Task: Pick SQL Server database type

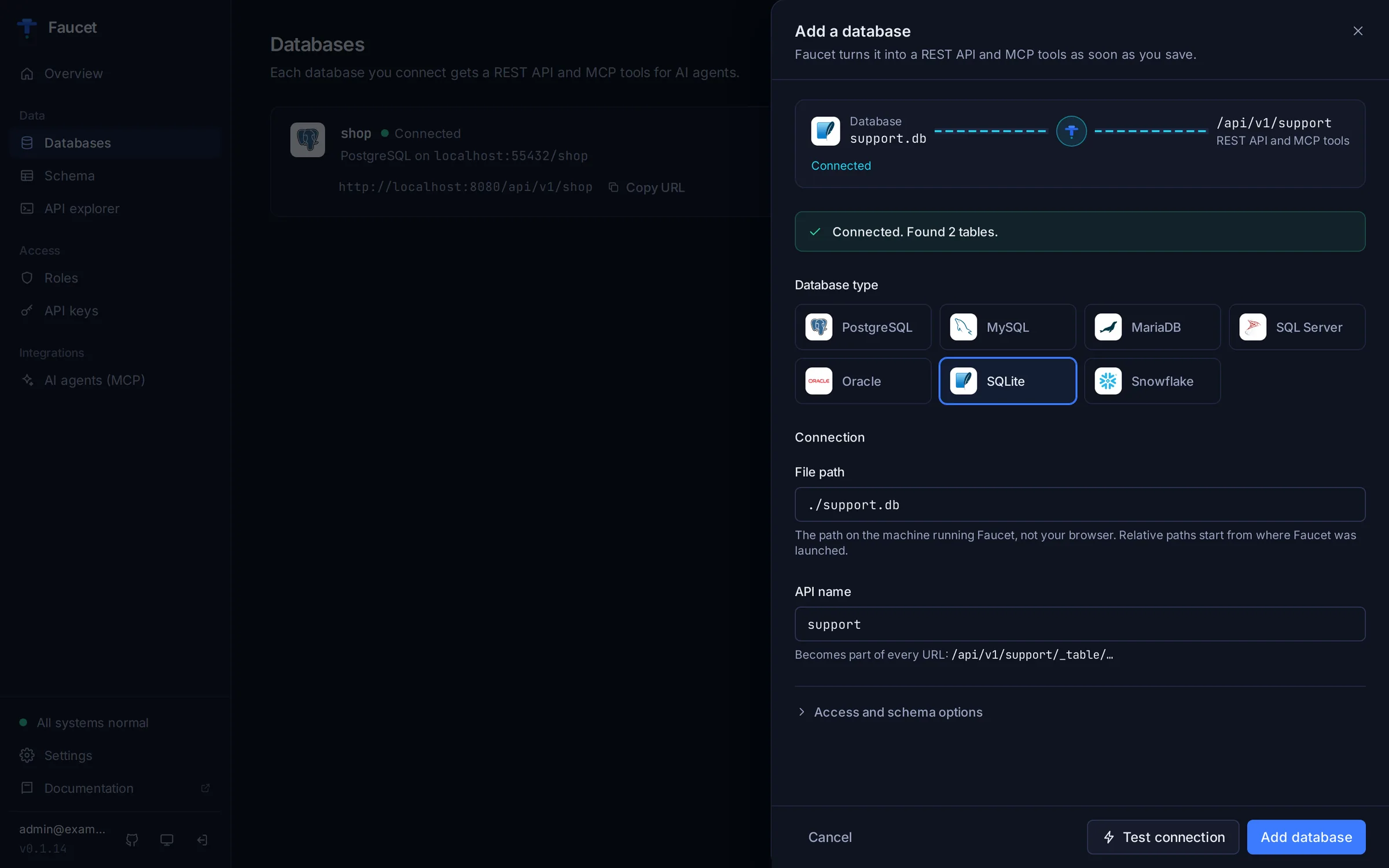Action: pos(1297,327)
